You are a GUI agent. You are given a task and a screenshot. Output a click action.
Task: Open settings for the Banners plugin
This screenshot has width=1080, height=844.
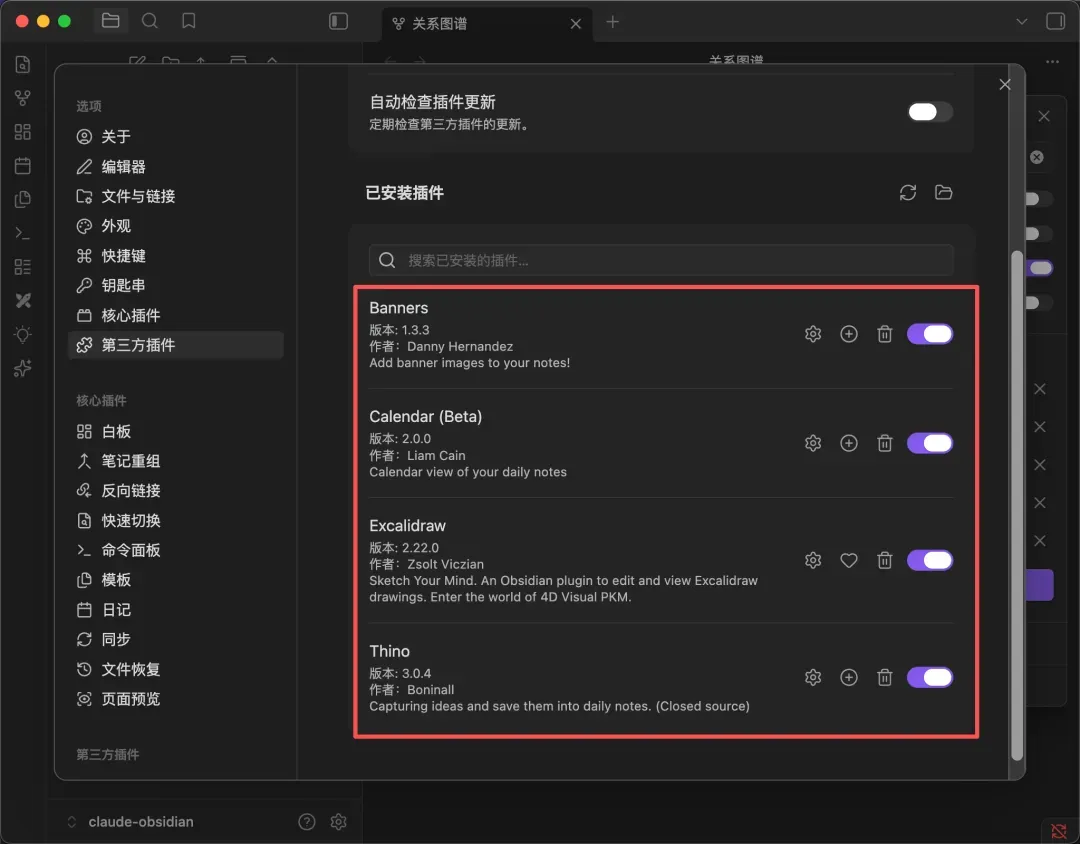[813, 334]
